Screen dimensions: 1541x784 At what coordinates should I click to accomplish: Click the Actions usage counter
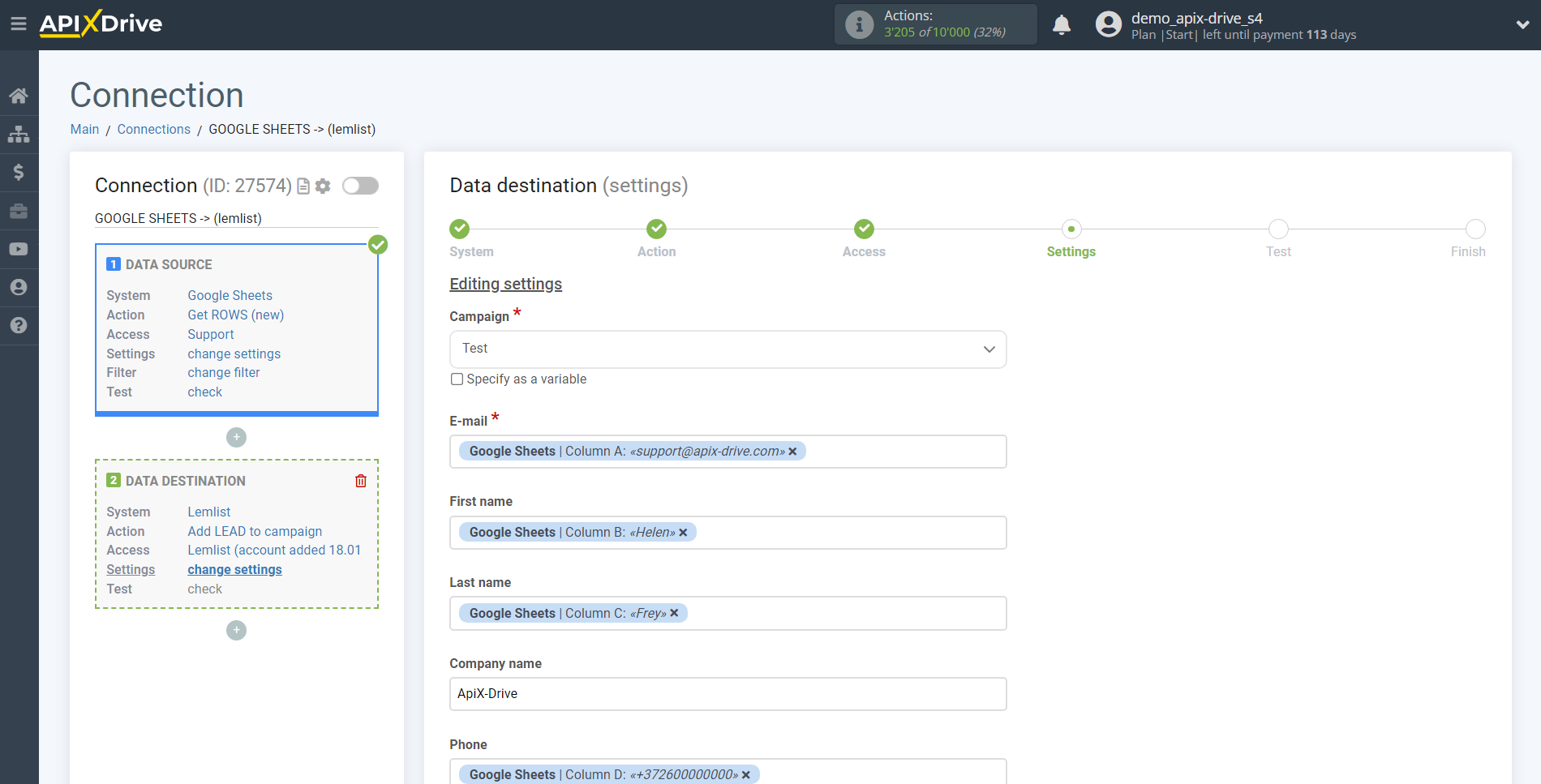click(936, 24)
